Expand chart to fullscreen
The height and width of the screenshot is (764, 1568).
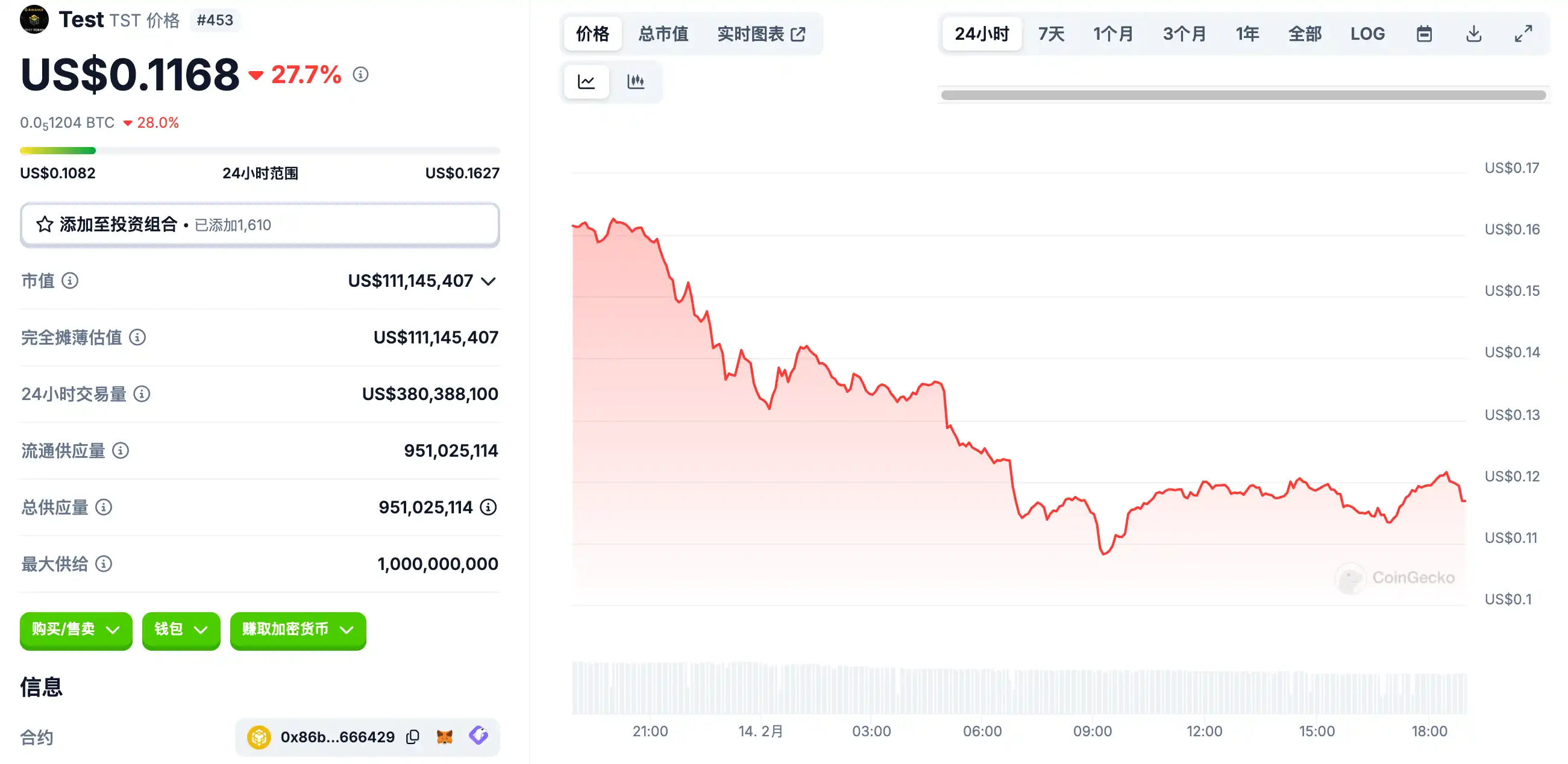1523,34
